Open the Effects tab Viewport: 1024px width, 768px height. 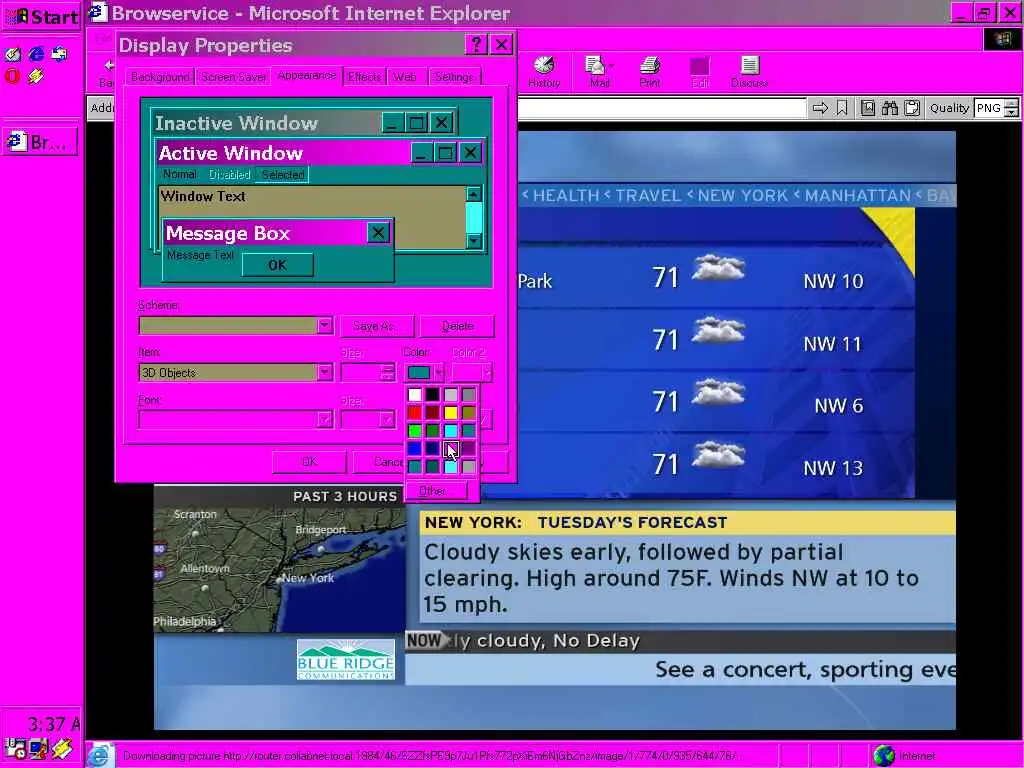click(x=364, y=77)
